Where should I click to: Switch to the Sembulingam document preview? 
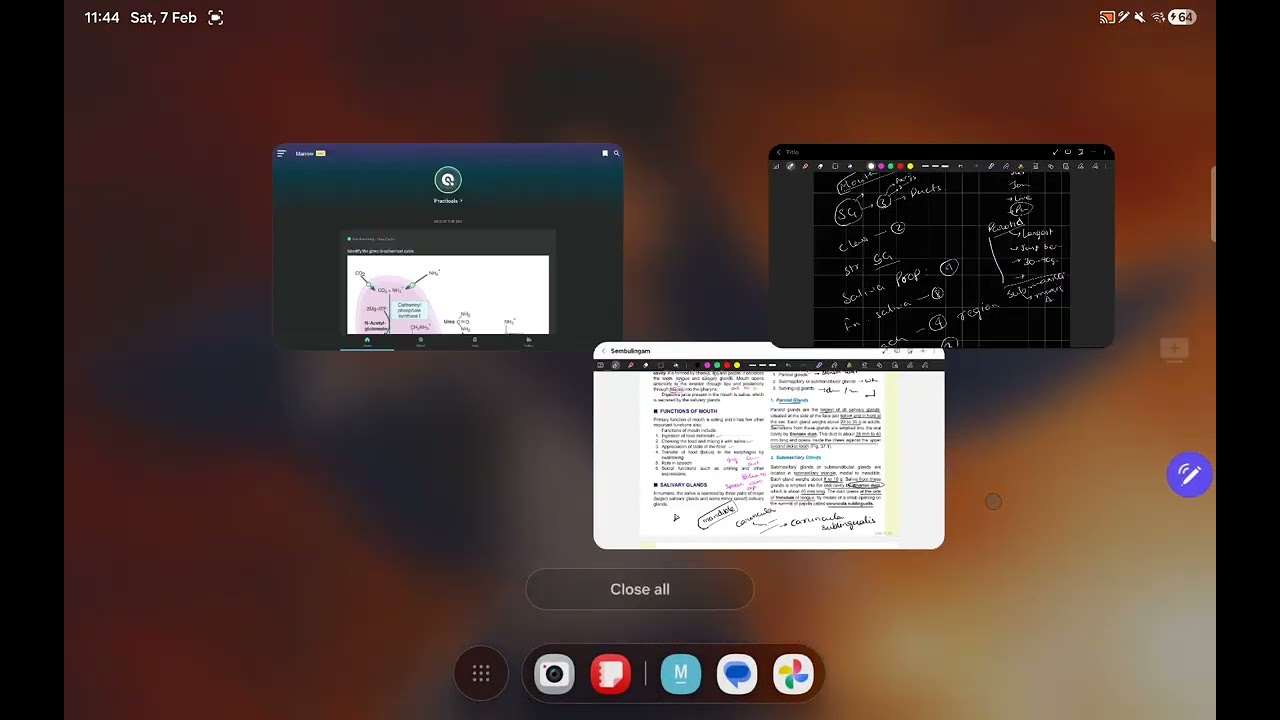pos(769,446)
